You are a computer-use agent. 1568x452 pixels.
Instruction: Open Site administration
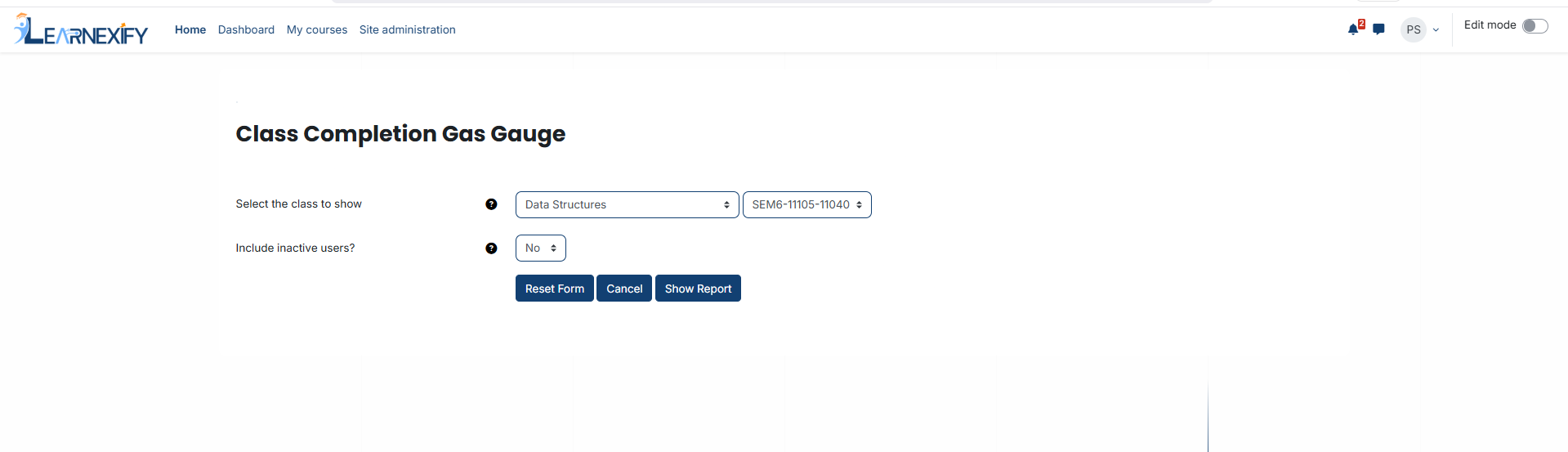click(408, 29)
